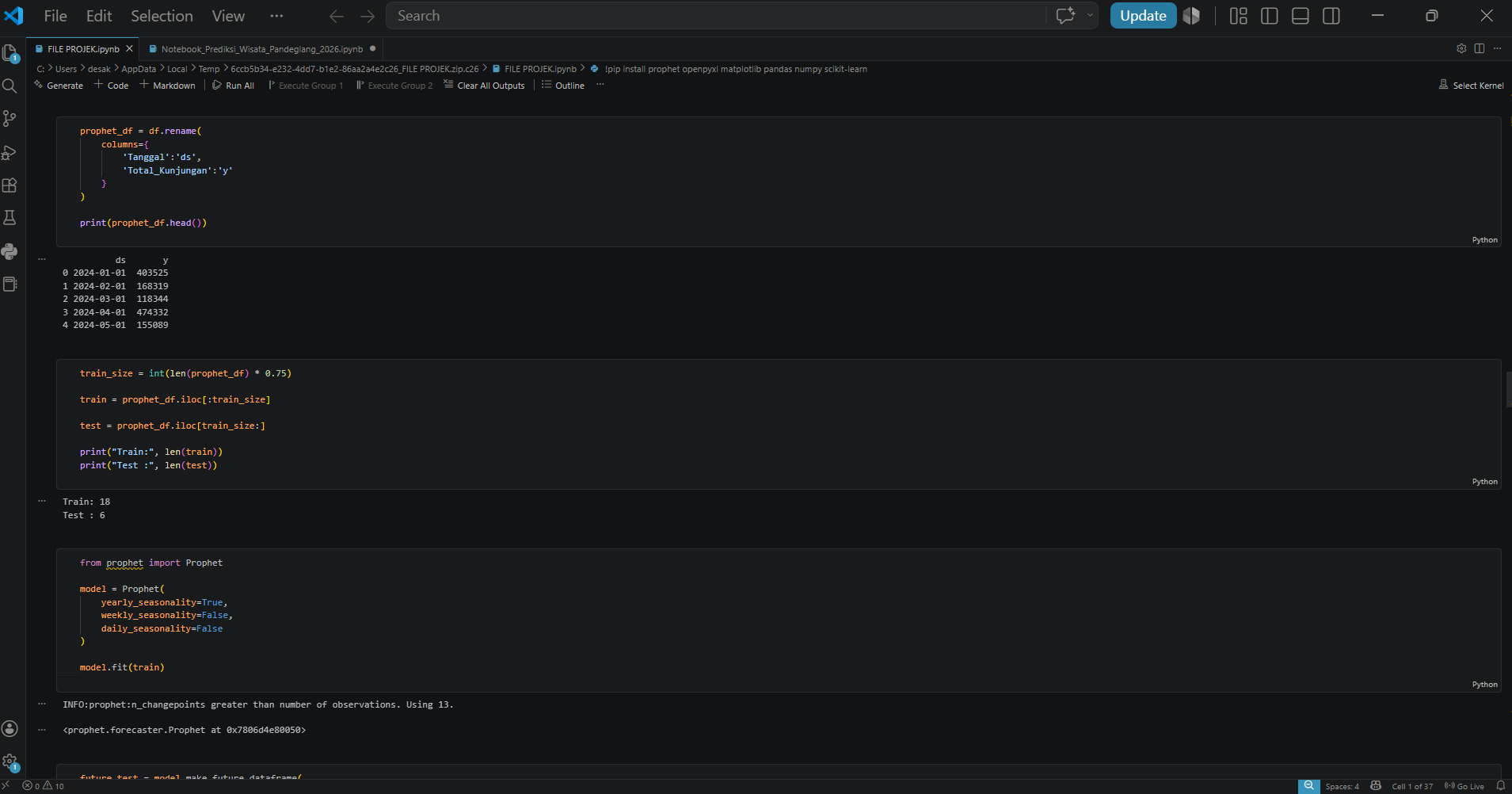Open the Notebook sidebar view icon

[x=10, y=284]
